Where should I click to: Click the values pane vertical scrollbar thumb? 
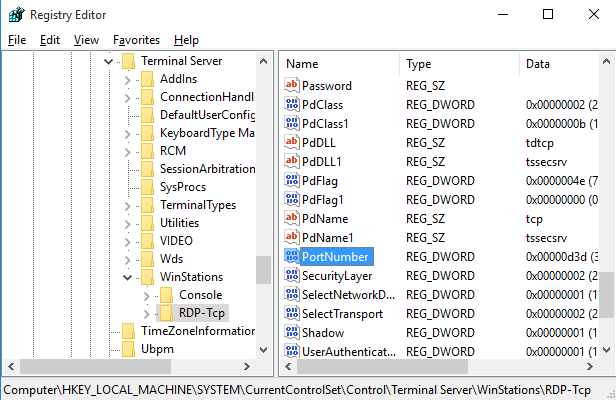[607, 295]
